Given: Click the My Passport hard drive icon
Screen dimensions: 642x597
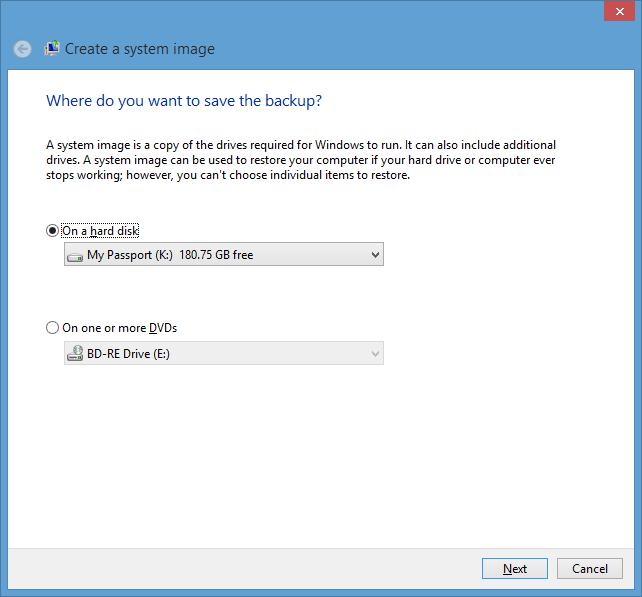Looking at the screenshot, I should pyautogui.click(x=75, y=257).
